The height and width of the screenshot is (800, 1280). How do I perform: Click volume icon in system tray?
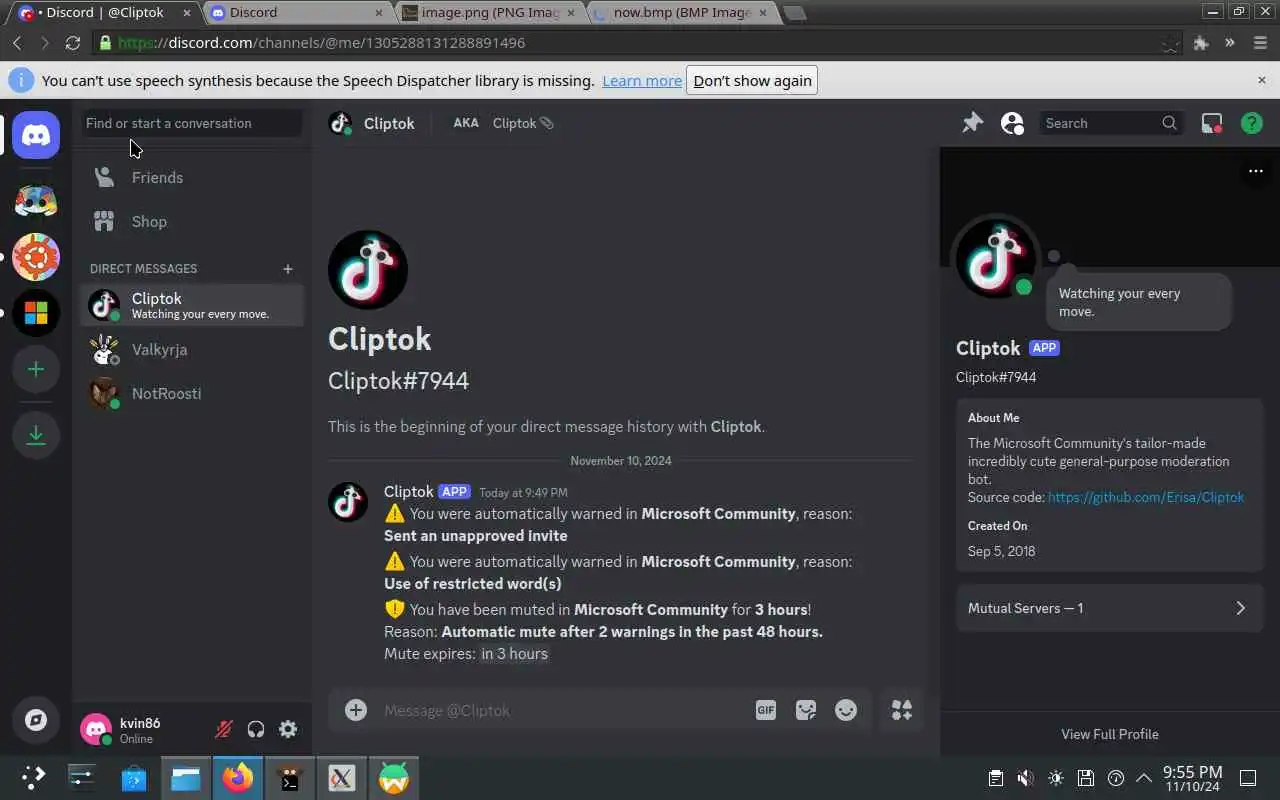[1025, 778]
